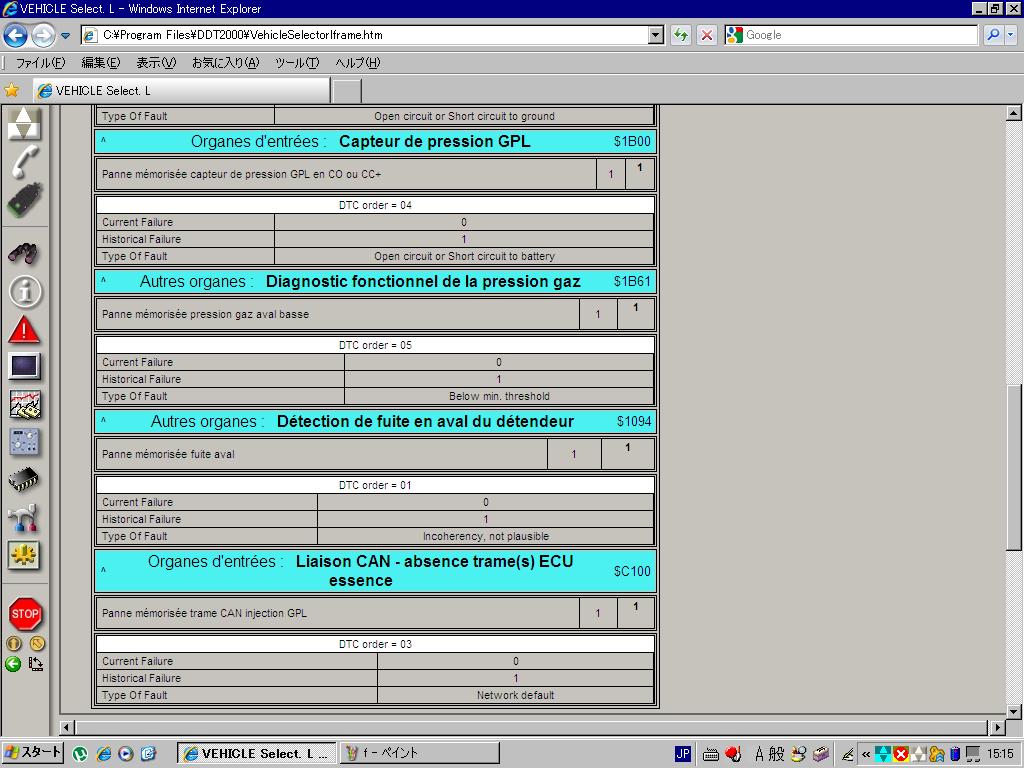Click the スタート Start button
1024x768 pixels.
[33, 753]
